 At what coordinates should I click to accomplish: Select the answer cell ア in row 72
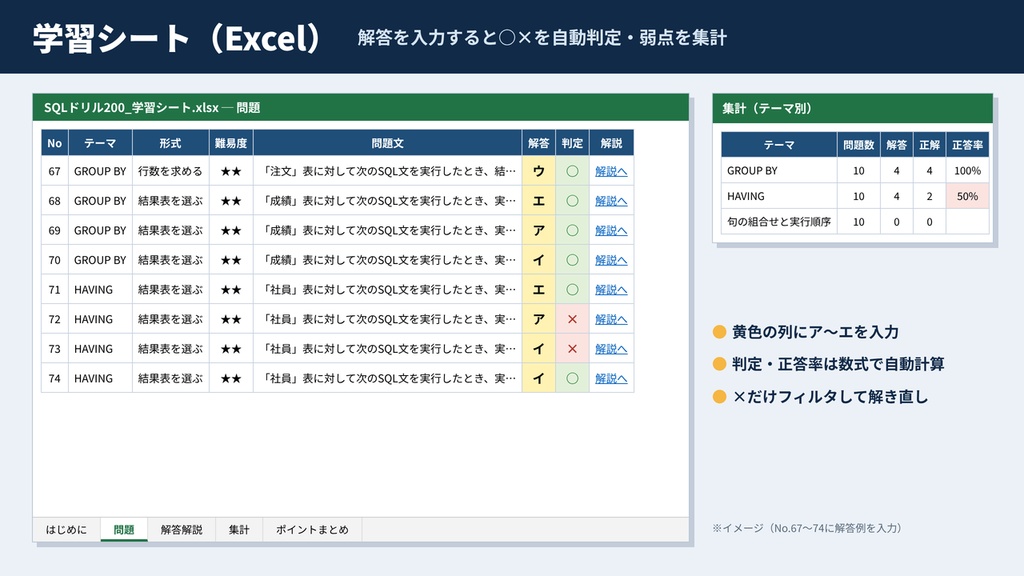539,319
